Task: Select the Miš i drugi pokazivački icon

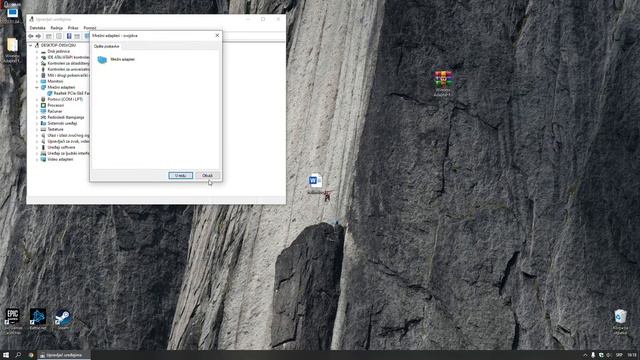Action: tap(43, 76)
